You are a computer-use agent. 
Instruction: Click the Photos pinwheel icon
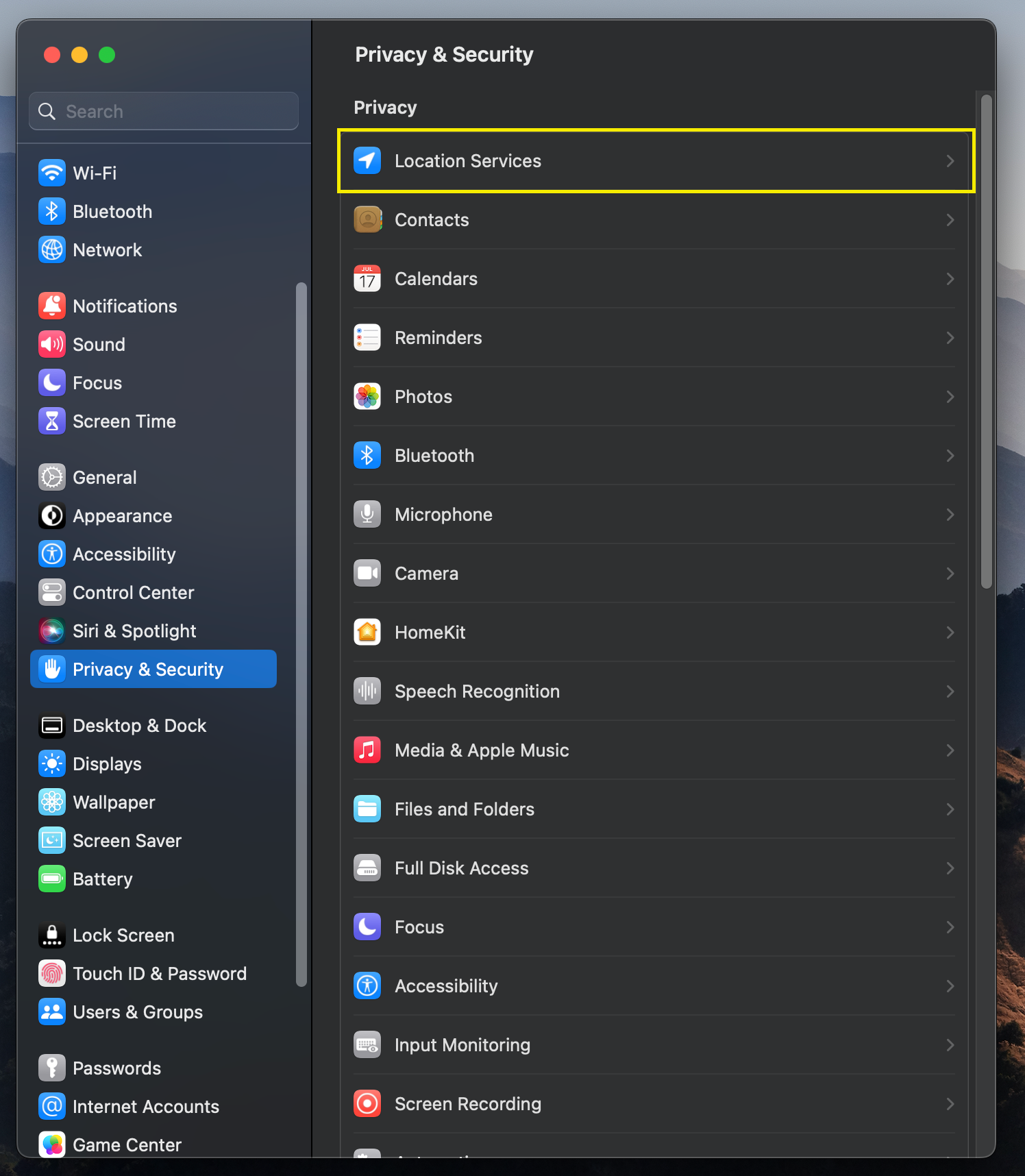click(x=367, y=396)
